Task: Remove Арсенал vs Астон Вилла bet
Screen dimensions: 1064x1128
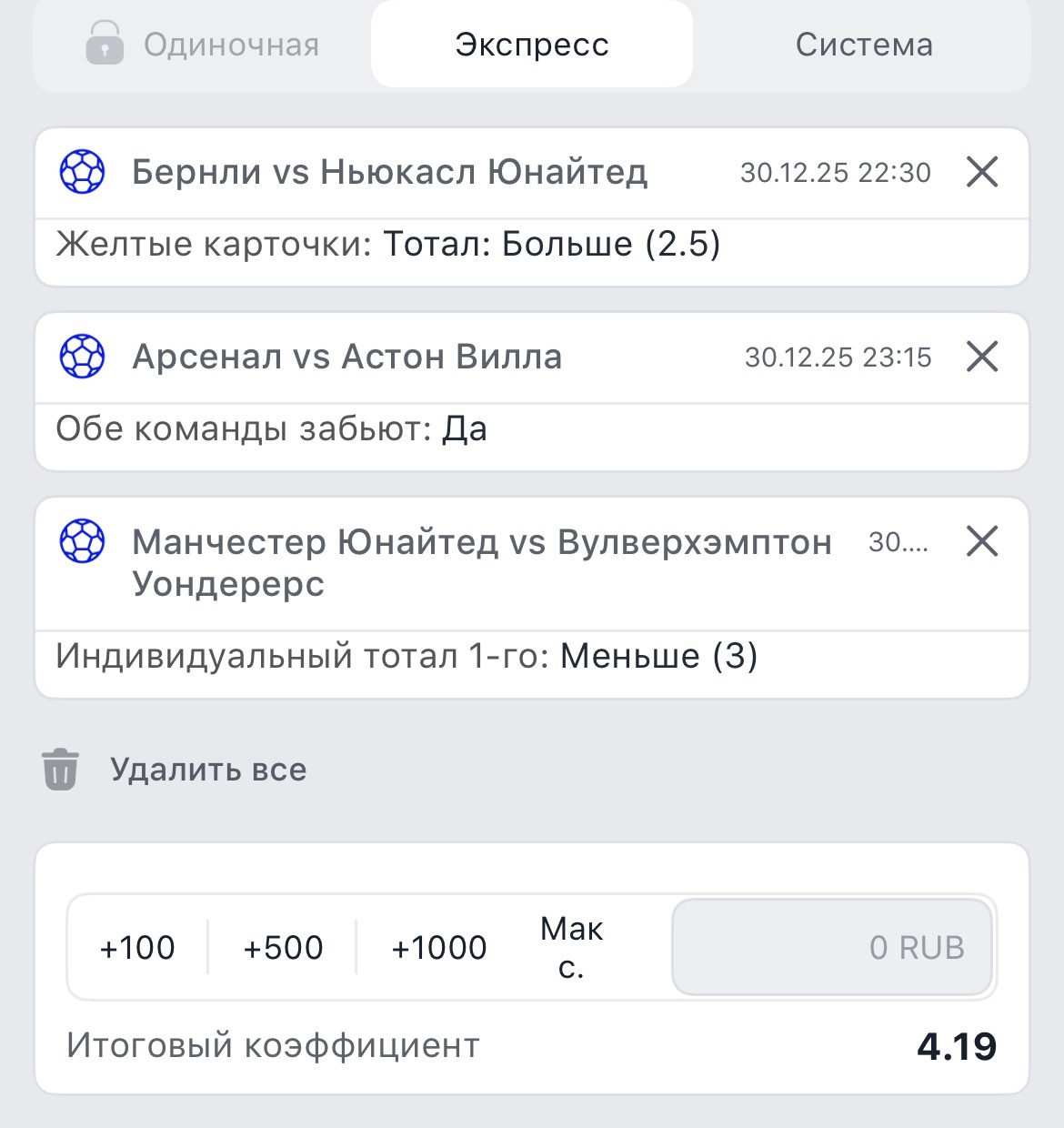Action: tap(982, 357)
